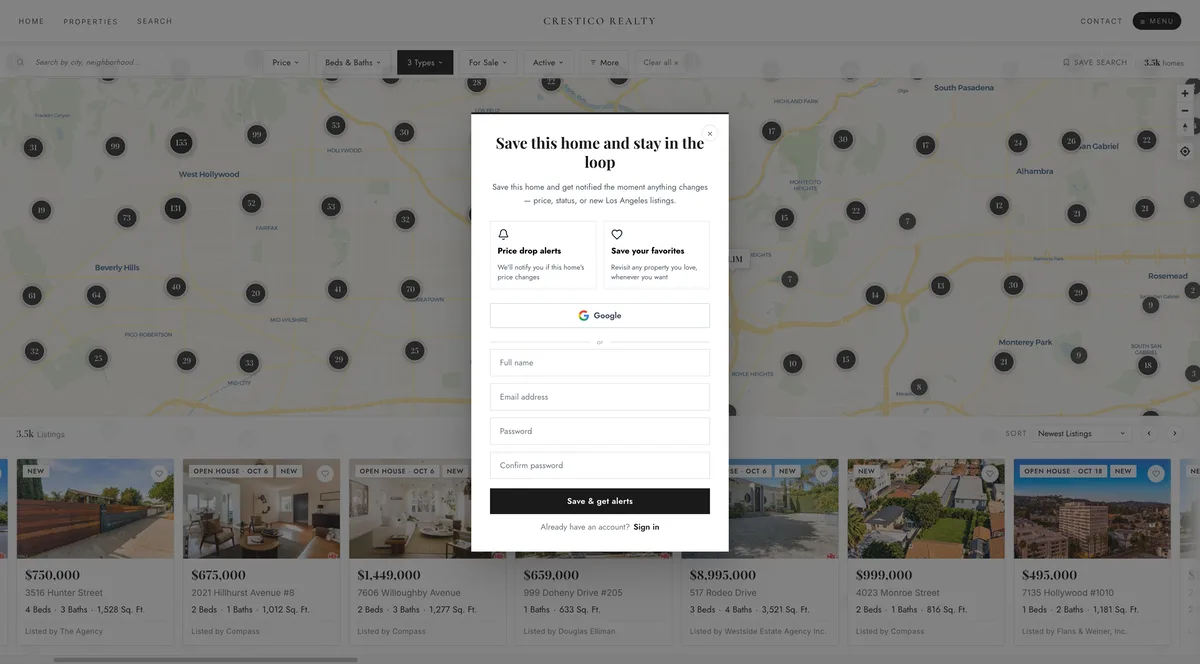Open Search in navigation
This screenshot has height=664, width=1200.
(154, 21)
